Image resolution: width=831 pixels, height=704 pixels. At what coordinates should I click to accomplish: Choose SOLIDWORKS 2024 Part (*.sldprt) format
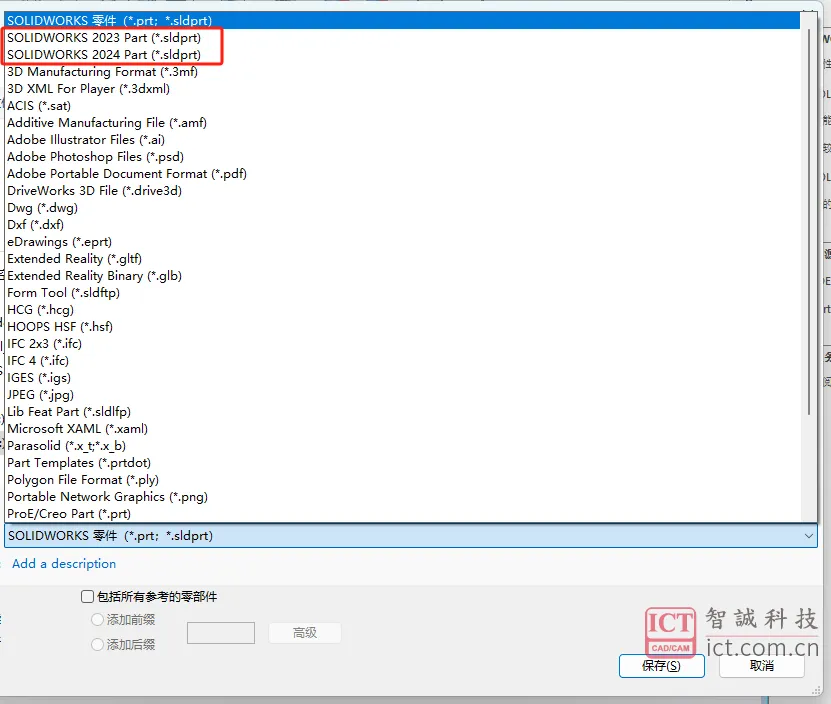(402, 55)
